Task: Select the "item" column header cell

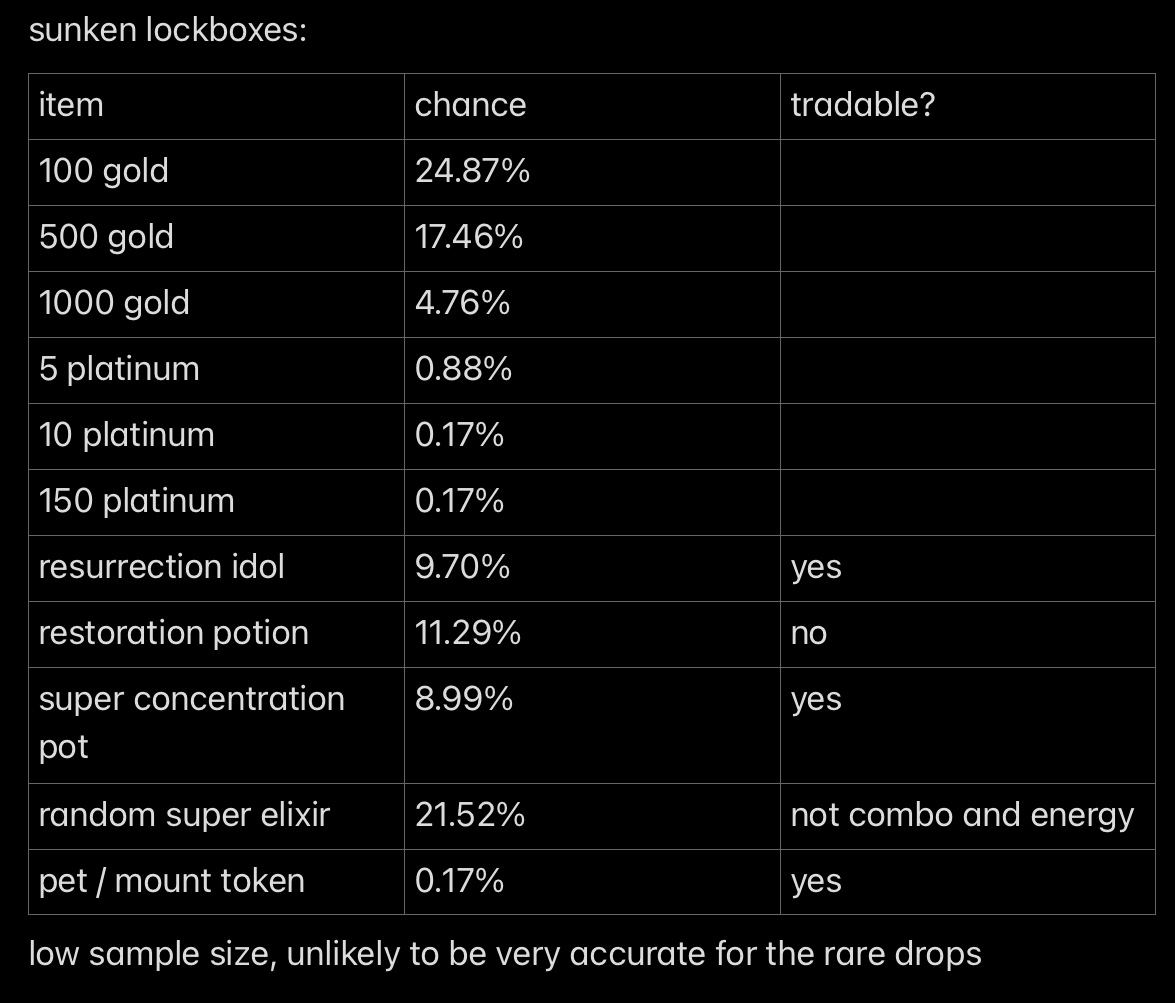Action: click(71, 105)
